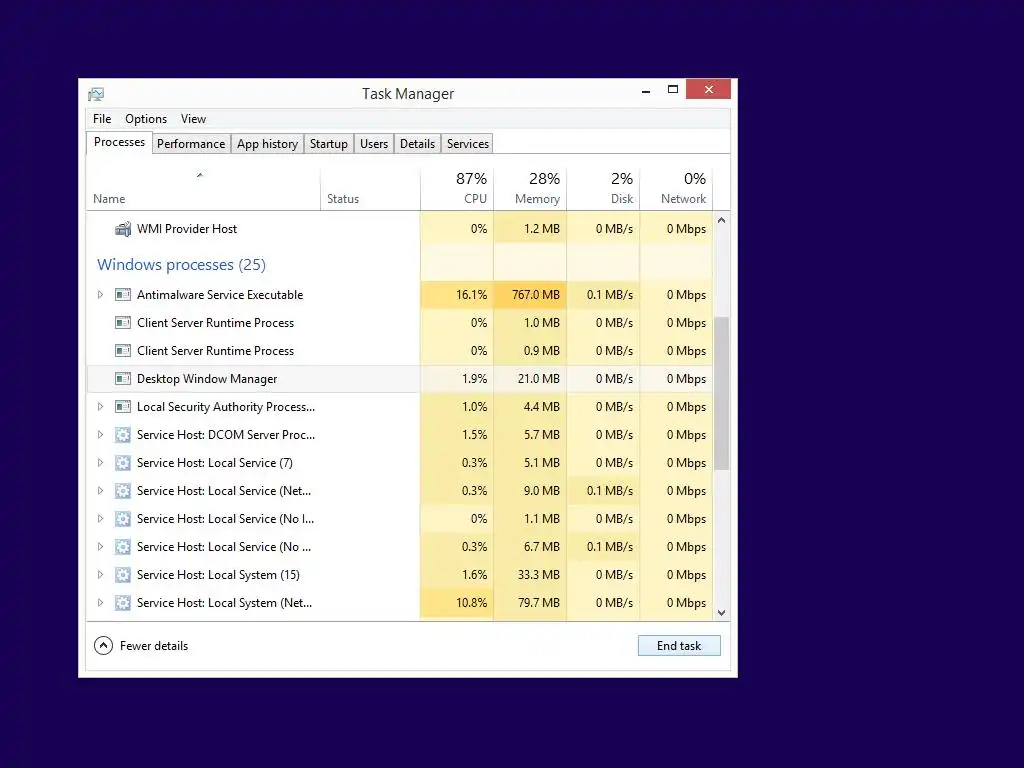Click the 16.1% CPU cell
Image resolution: width=1024 pixels, height=768 pixels.
click(x=457, y=295)
